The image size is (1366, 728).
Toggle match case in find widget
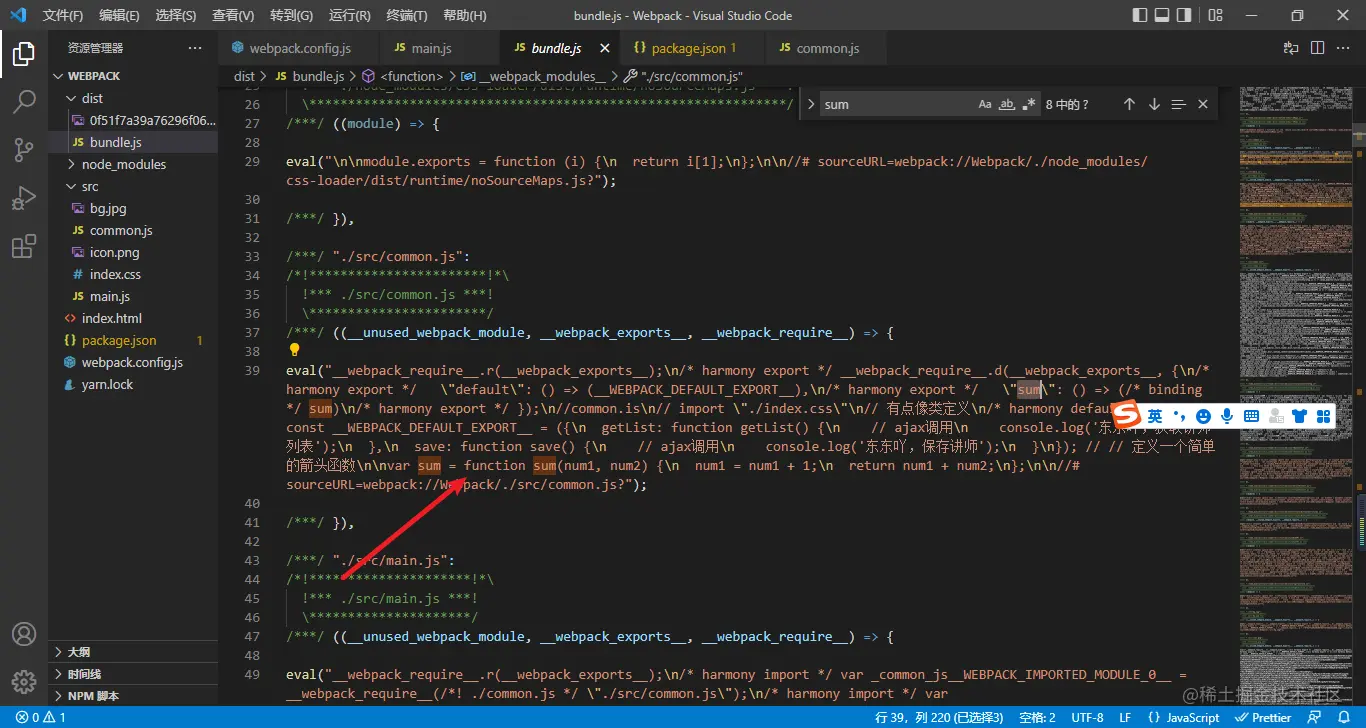point(985,104)
